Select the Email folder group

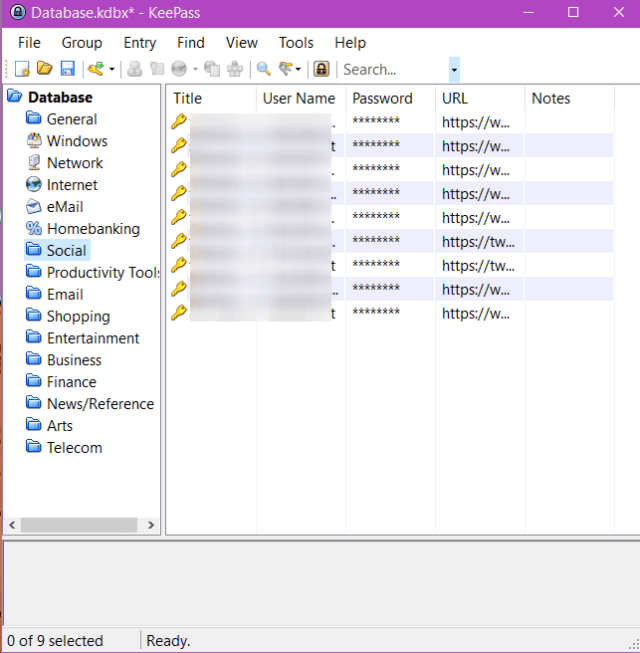pos(65,294)
